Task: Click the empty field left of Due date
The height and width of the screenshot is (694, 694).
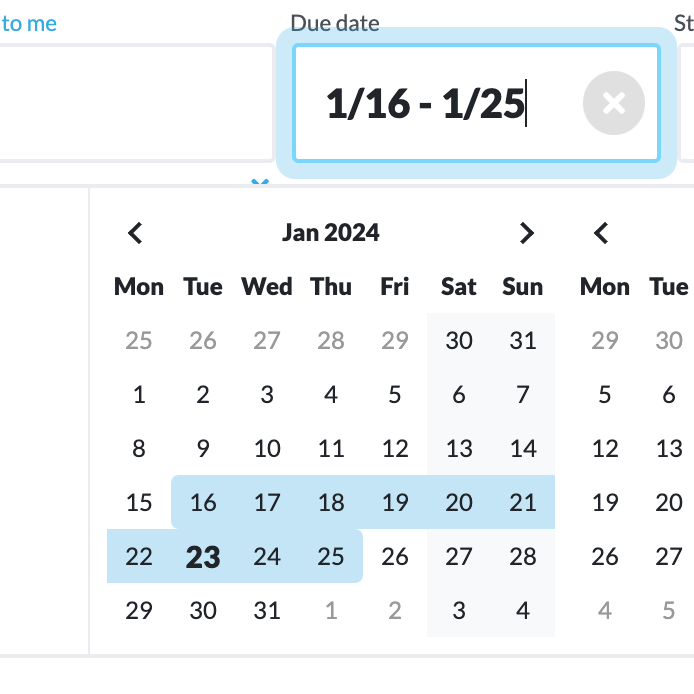Action: point(135,103)
